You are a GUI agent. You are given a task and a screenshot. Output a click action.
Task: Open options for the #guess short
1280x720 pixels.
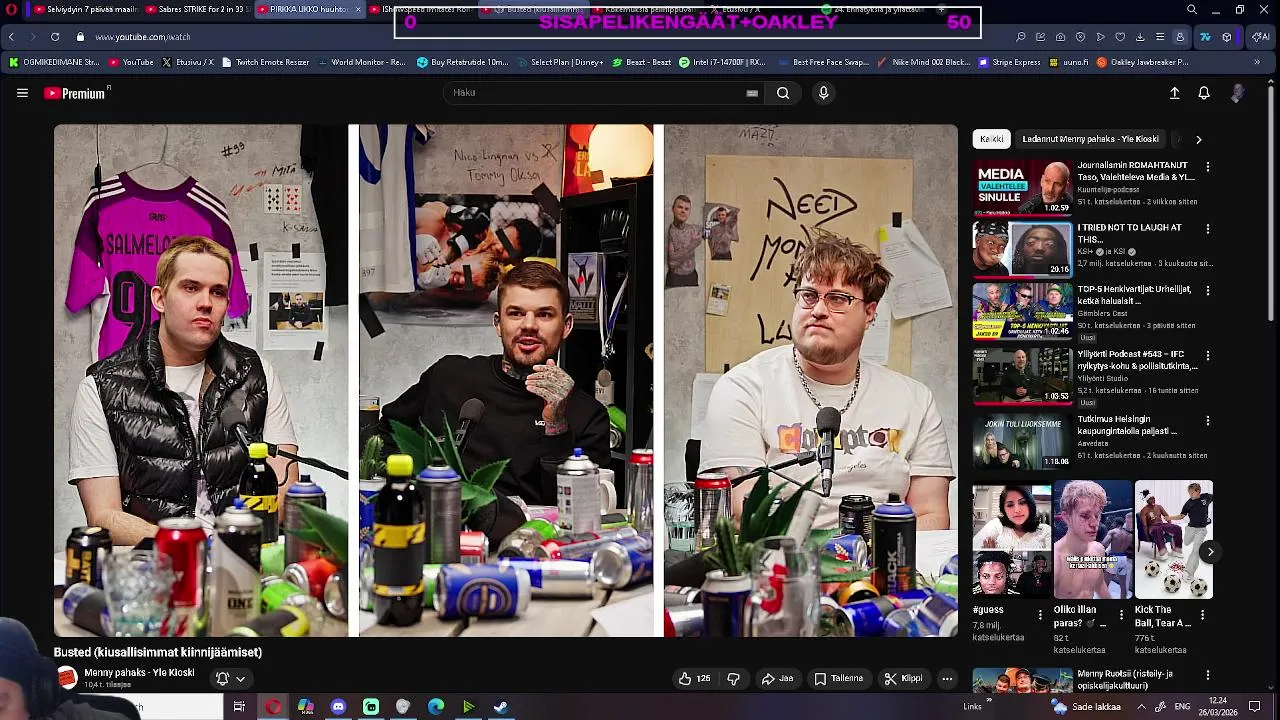1040,615
